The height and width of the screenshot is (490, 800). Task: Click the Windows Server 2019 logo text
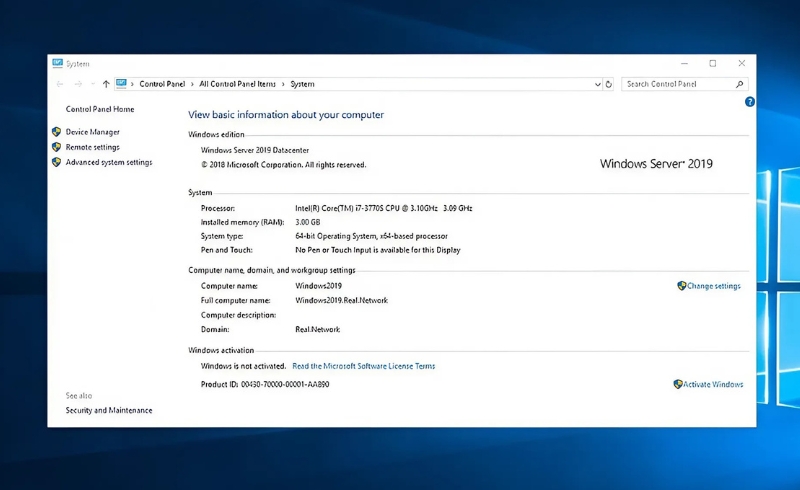click(656, 164)
